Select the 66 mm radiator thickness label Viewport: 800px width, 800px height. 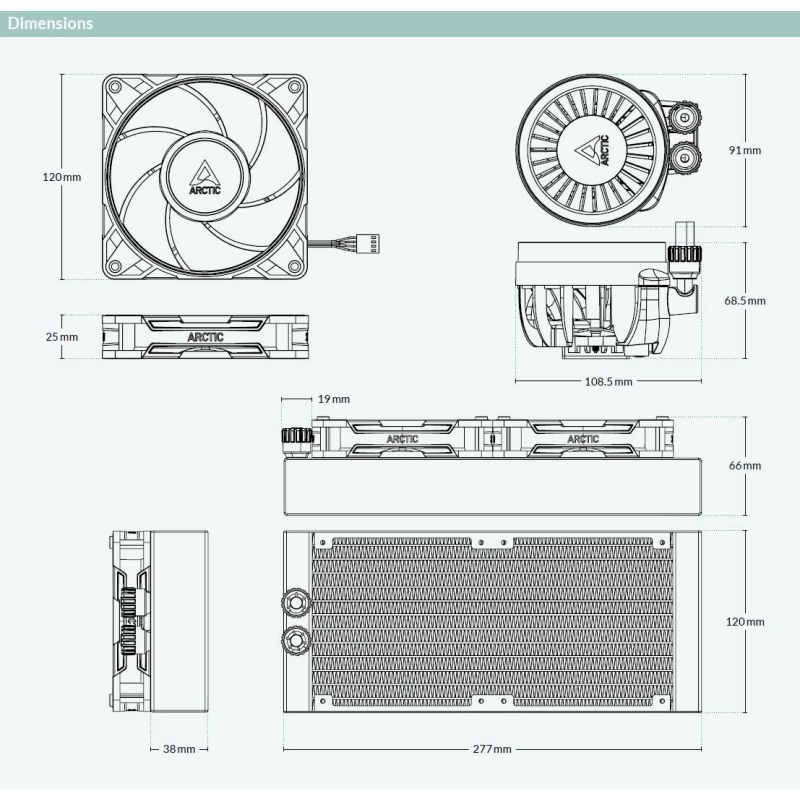tap(745, 466)
